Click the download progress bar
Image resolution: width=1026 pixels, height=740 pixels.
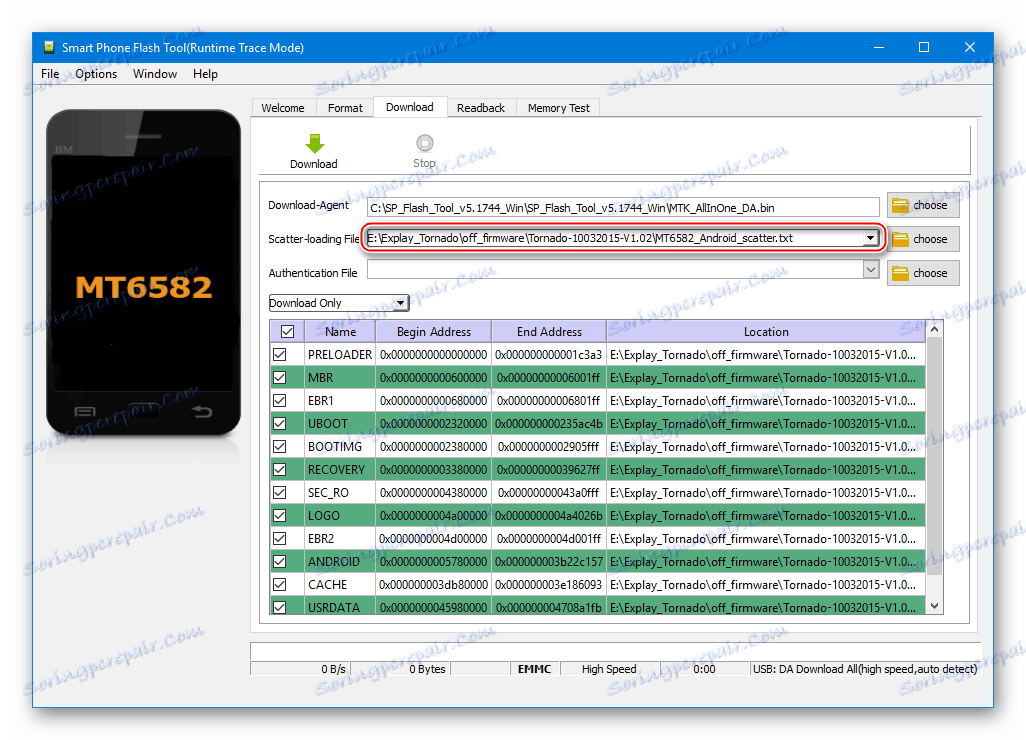pyautogui.click(x=615, y=651)
